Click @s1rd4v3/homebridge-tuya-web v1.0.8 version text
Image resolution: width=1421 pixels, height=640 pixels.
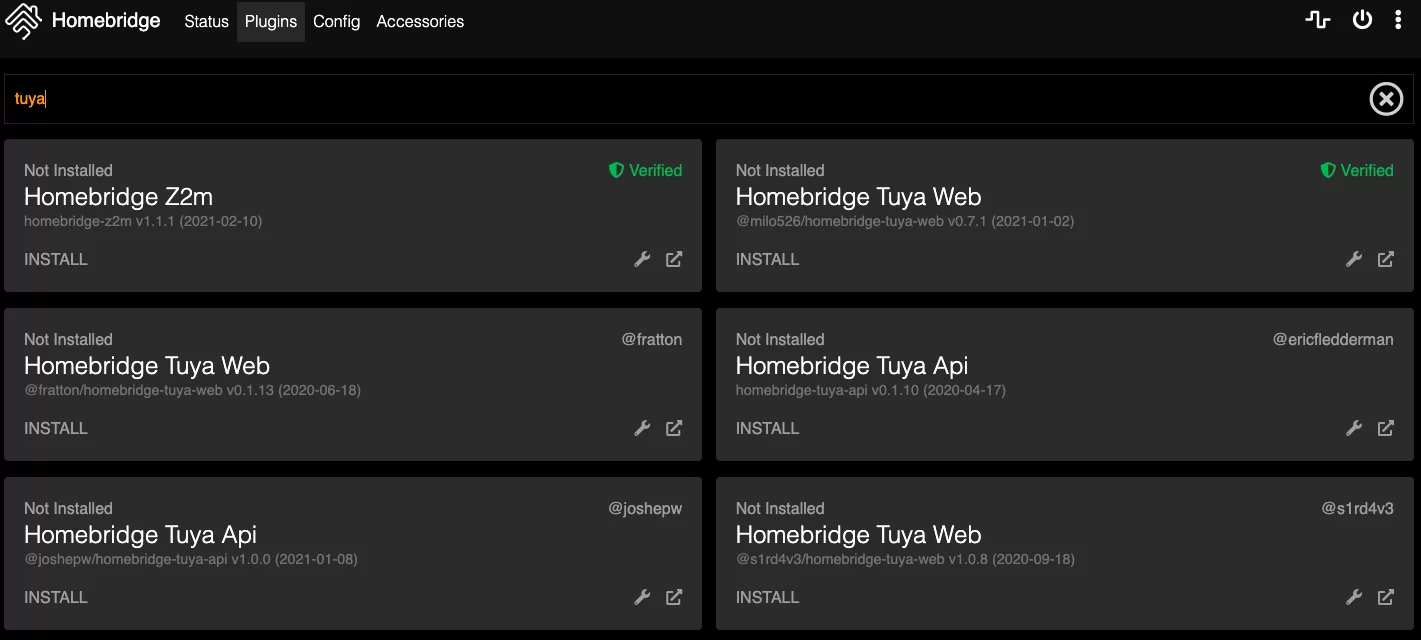pyautogui.click(x=905, y=559)
